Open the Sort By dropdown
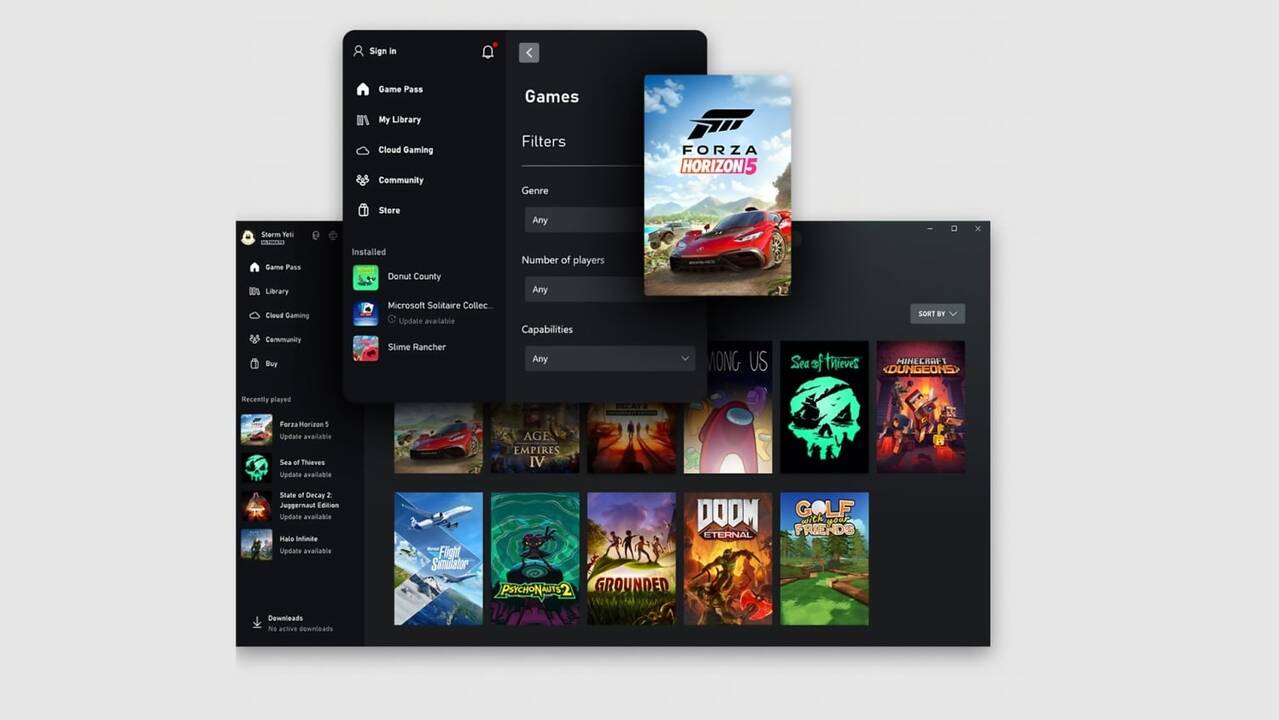The image size is (1279, 720). click(937, 314)
